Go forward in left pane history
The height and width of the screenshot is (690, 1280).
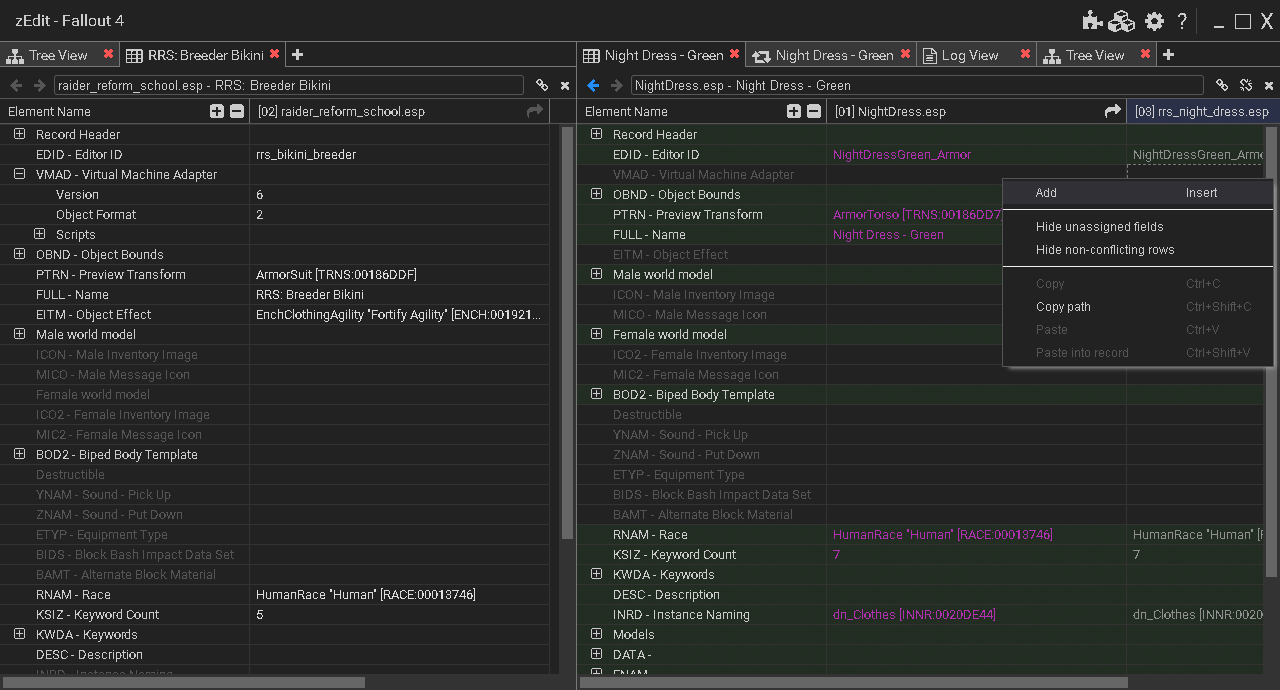(x=40, y=86)
